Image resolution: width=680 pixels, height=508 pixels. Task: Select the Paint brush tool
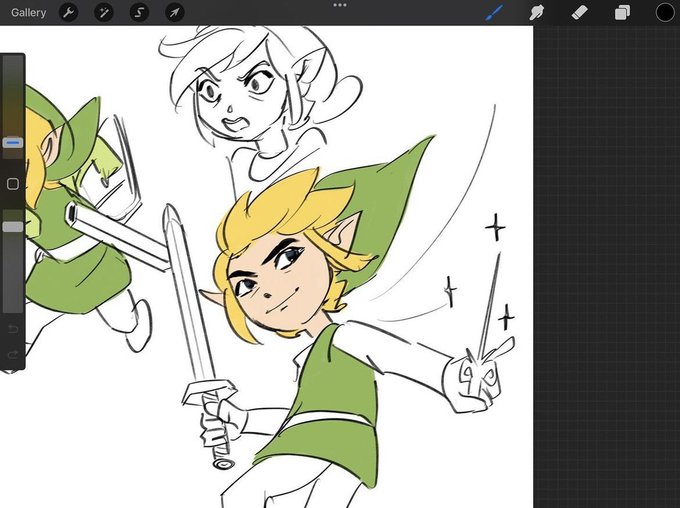click(495, 13)
